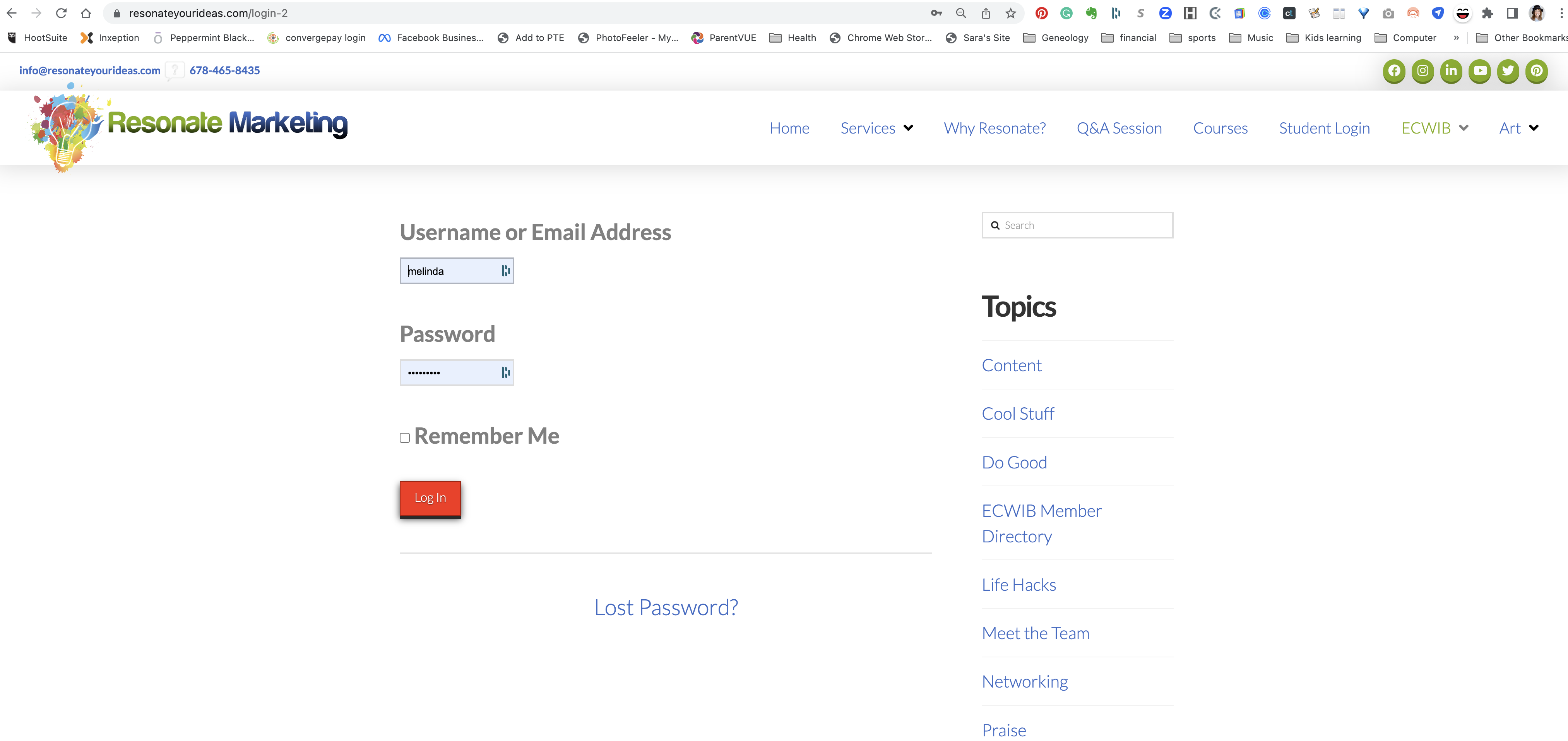Reload the page with the refresh icon

click(61, 14)
